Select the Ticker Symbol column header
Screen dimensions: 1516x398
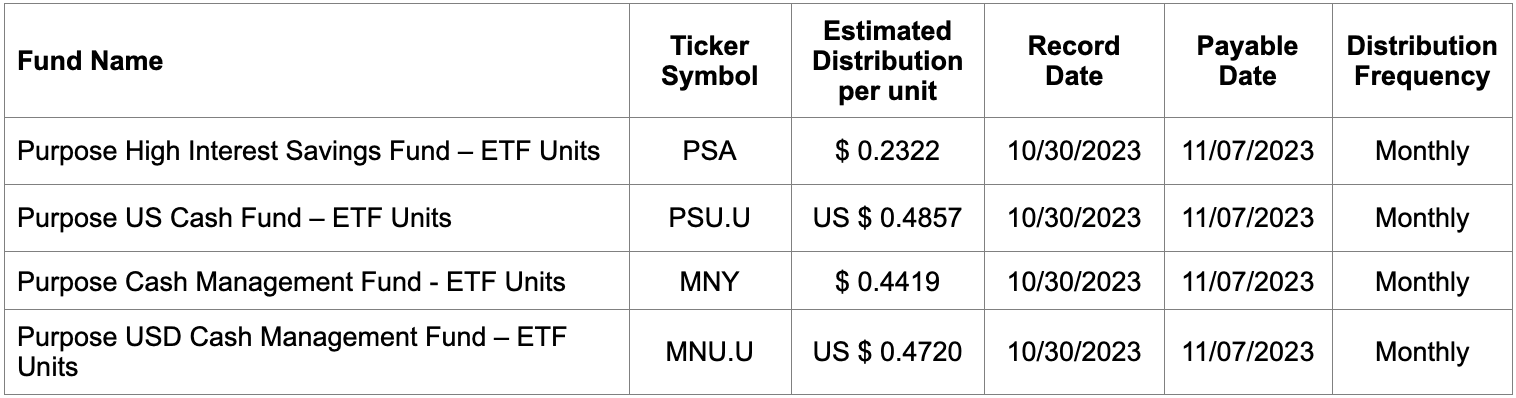tap(711, 61)
